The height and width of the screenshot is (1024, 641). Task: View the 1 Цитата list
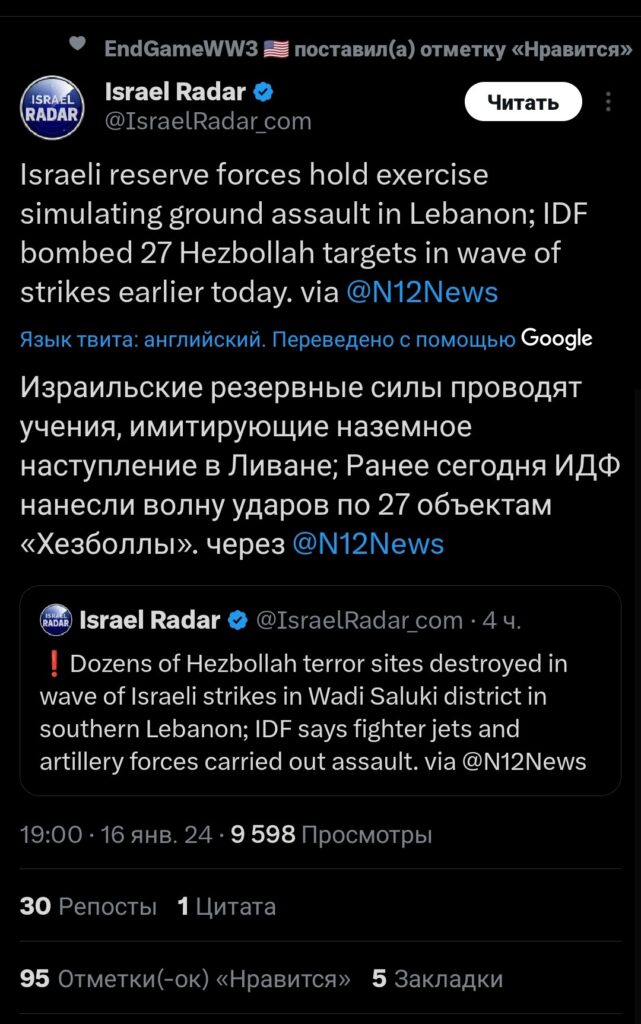pyautogui.click(x=227, y=906)
